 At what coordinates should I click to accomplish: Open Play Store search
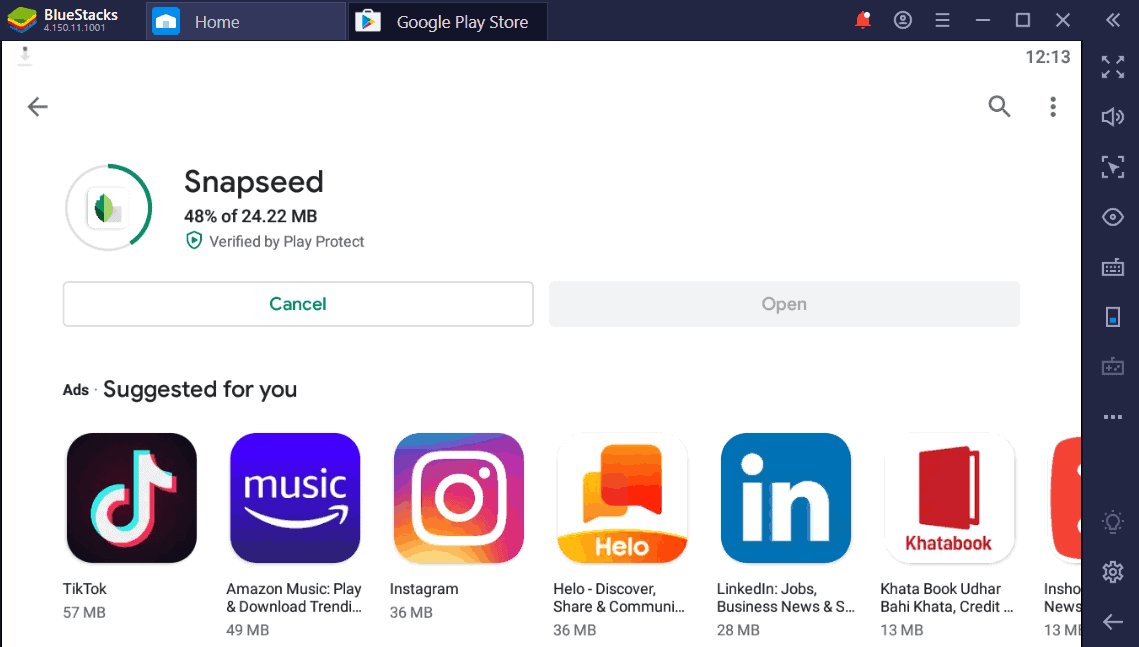[999, 107]
